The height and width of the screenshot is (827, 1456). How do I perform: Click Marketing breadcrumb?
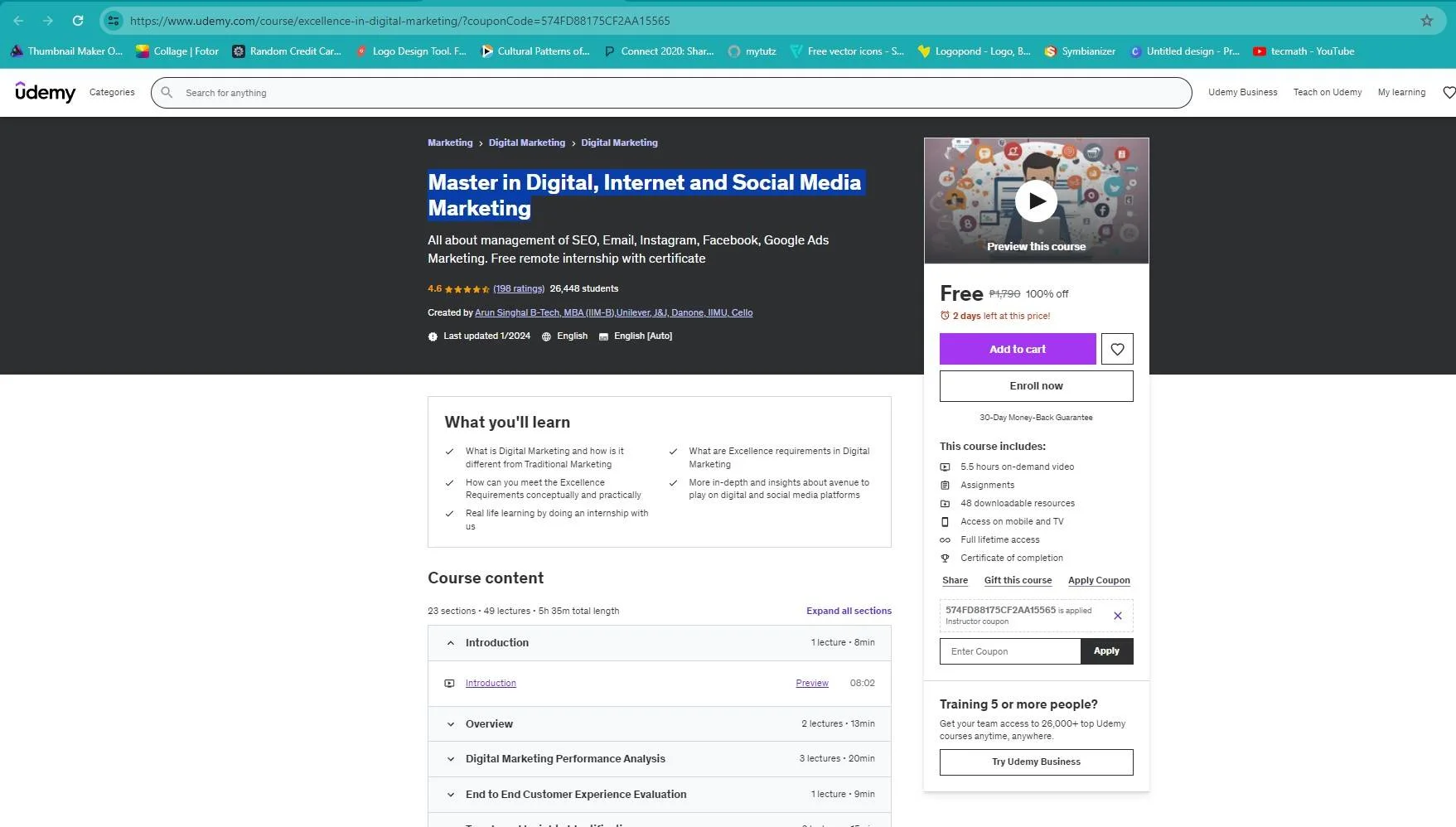[450, 143]
